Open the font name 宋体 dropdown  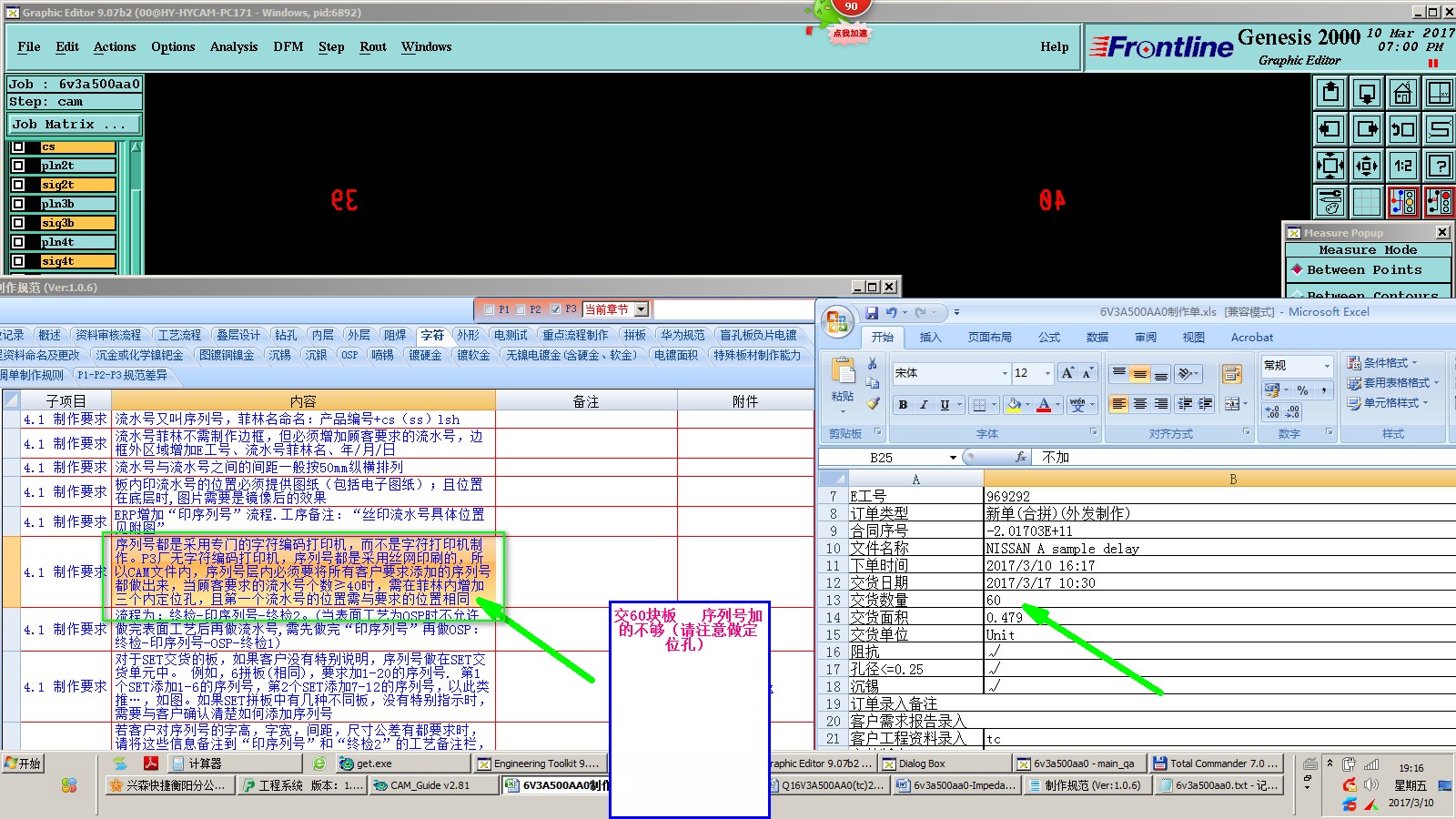point(1005,373)
